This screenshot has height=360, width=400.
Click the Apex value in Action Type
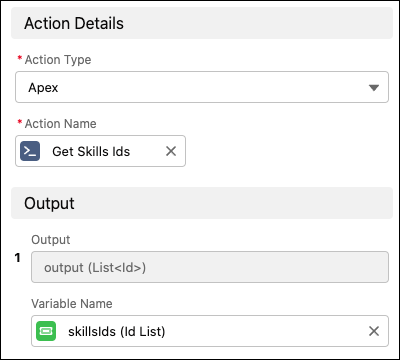coord(43,88)
